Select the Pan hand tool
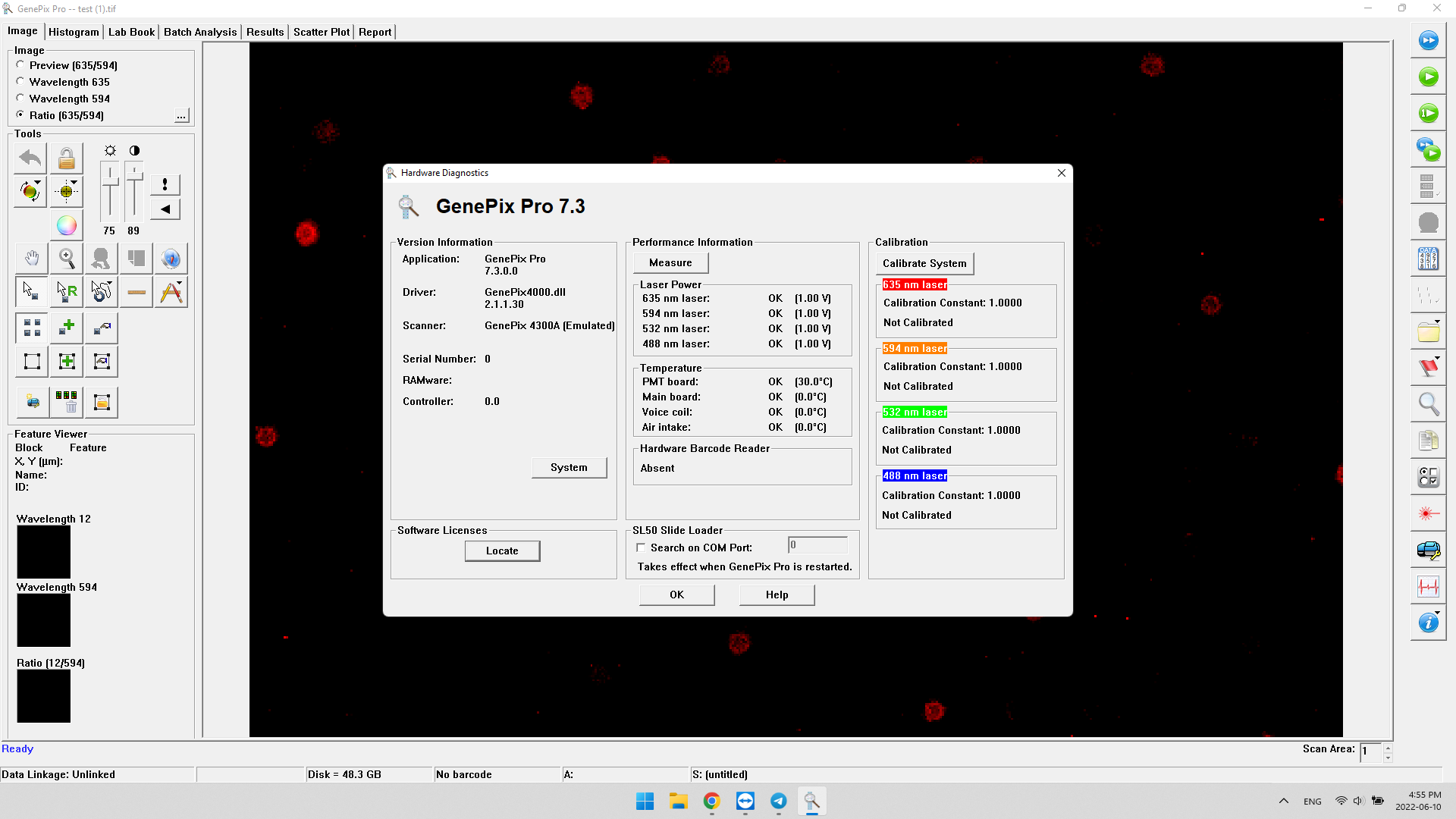Screen dimensions: 1456x819 (x=31, y=258)
